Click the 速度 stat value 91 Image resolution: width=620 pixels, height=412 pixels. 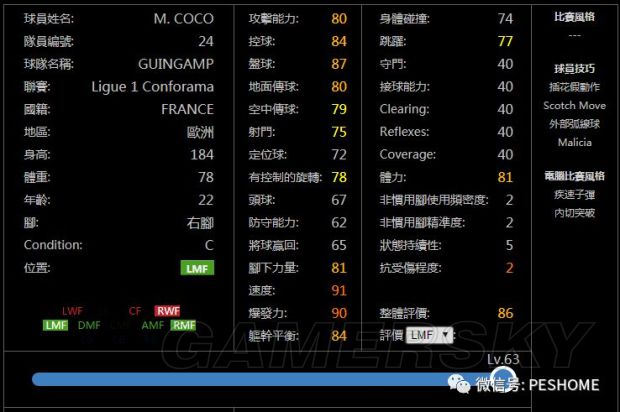click(x=339, y=290)
